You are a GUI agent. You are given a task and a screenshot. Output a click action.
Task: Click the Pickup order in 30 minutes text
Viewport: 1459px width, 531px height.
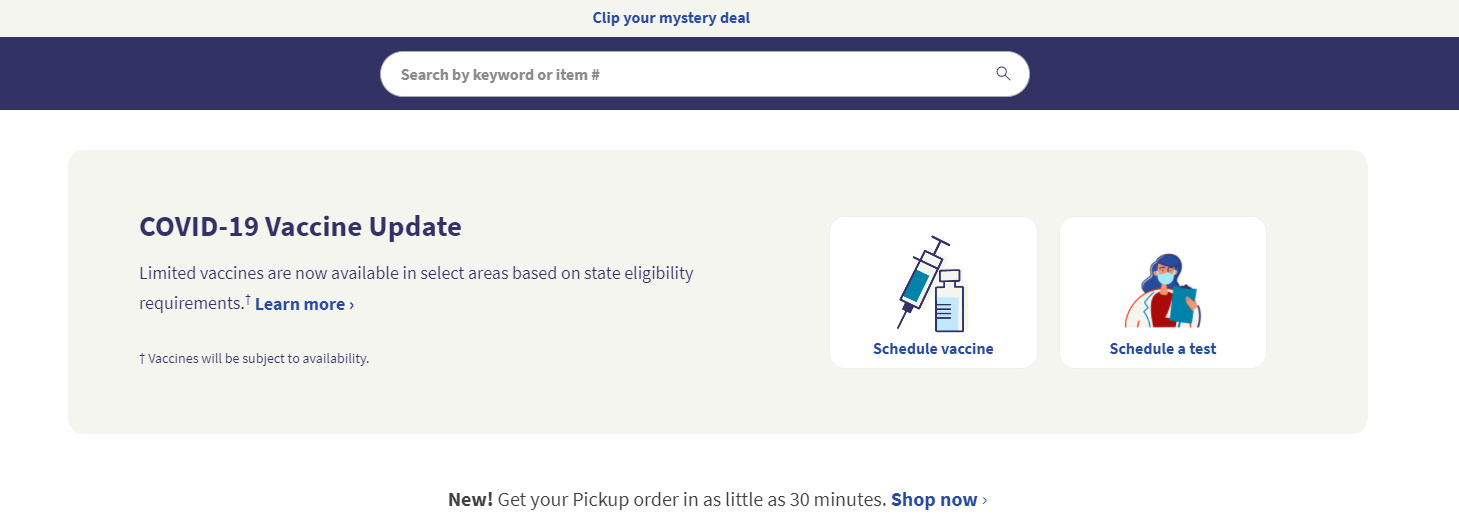click(x=690, y=500)
